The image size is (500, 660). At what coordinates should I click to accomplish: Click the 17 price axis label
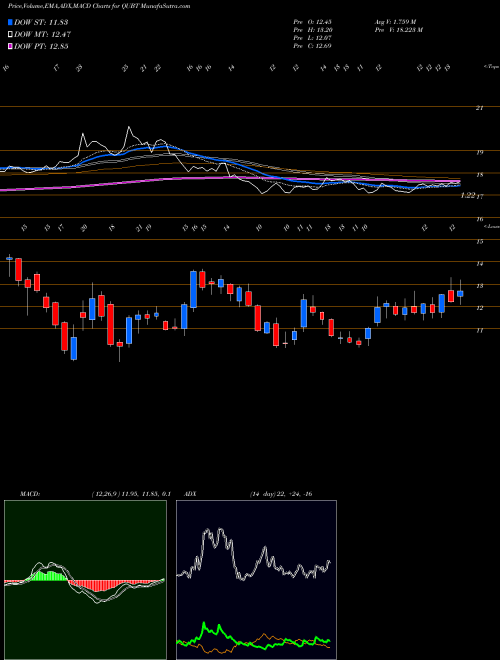(x=479, y=197)
